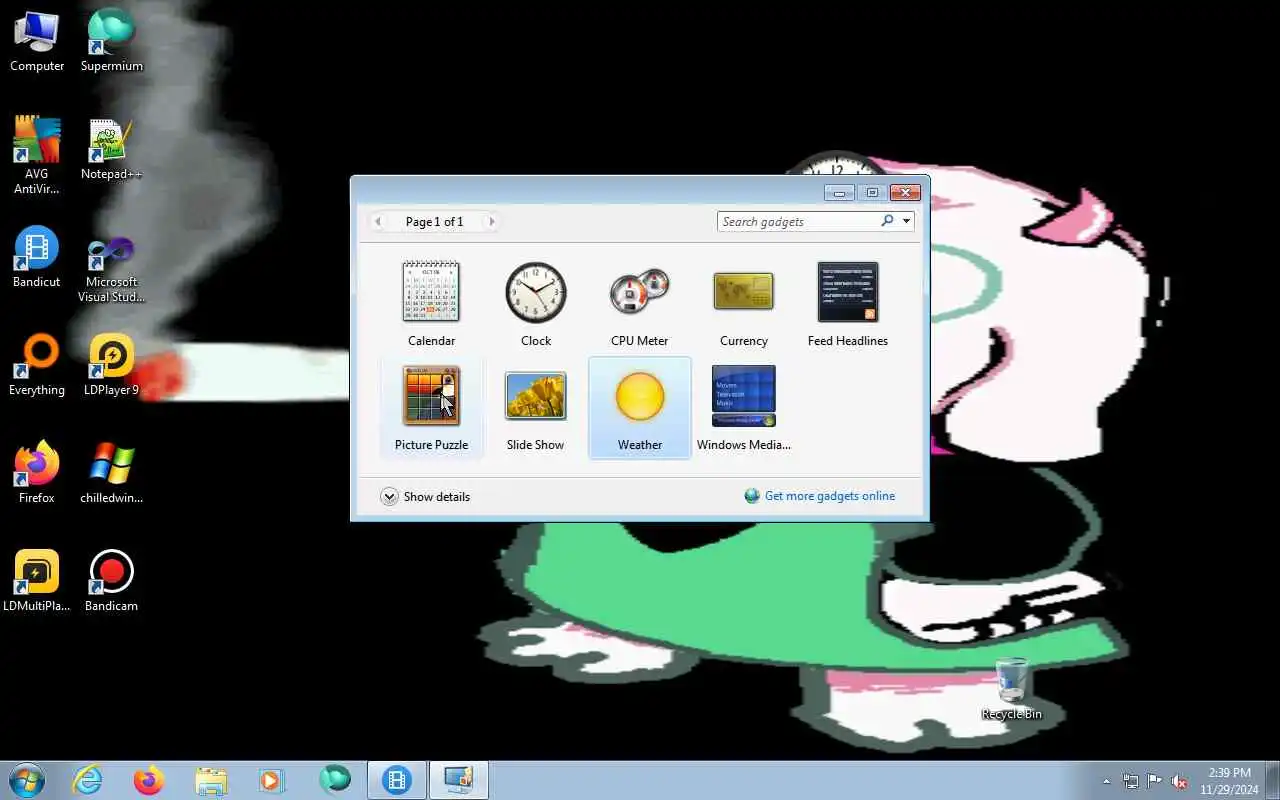Click the Weather gadget
1280x800 pixels.
(640, 408)
